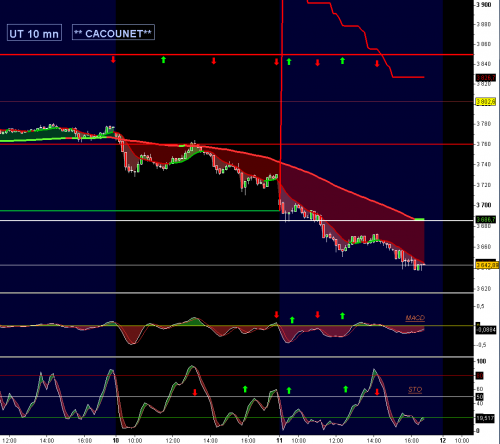
Task: Select the stochastic 50 midline level tag
Action: pyautogui.click(x=479, y=397)
